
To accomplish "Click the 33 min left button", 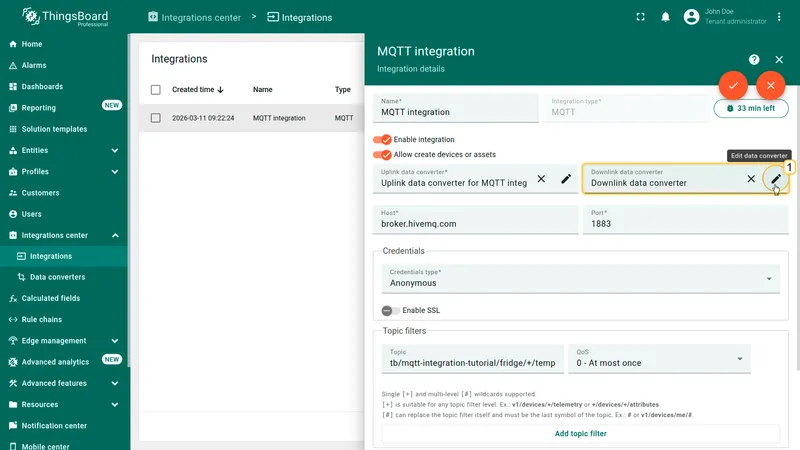I will click(x=751, y=108).
